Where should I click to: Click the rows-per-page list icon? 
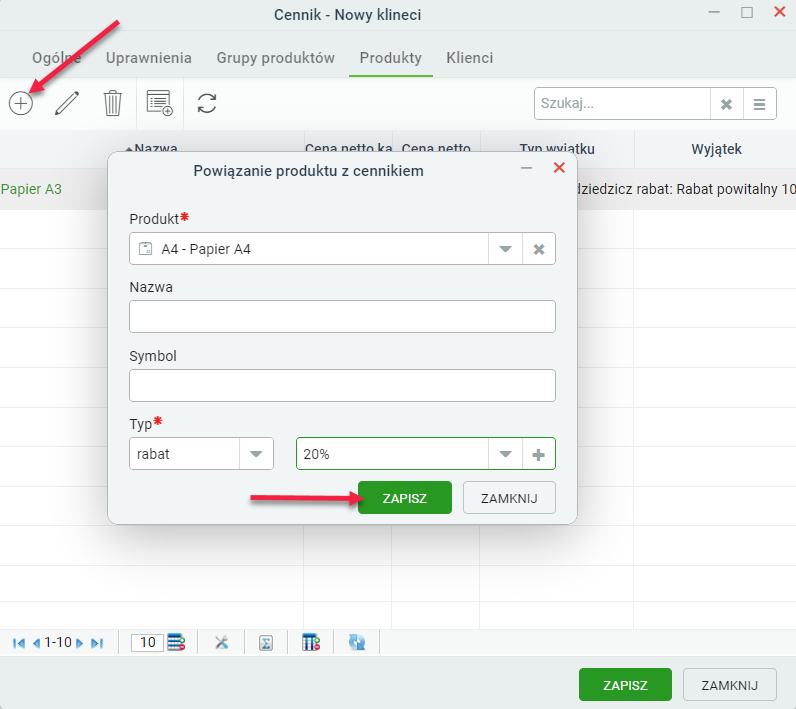point(176,643)
